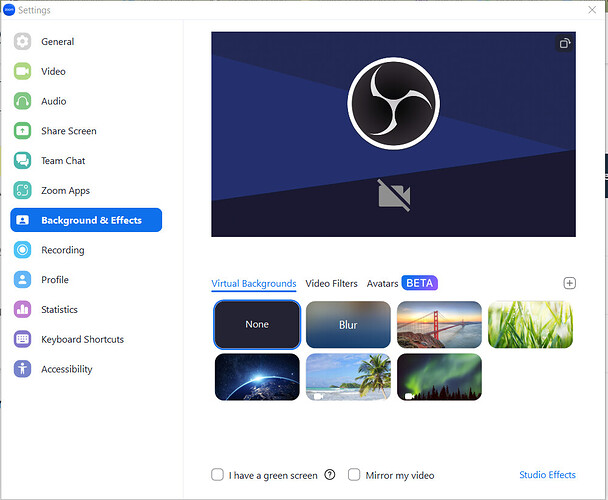Pick the aurora northern lights background
The image size is (608, 500).
point(439,377)
